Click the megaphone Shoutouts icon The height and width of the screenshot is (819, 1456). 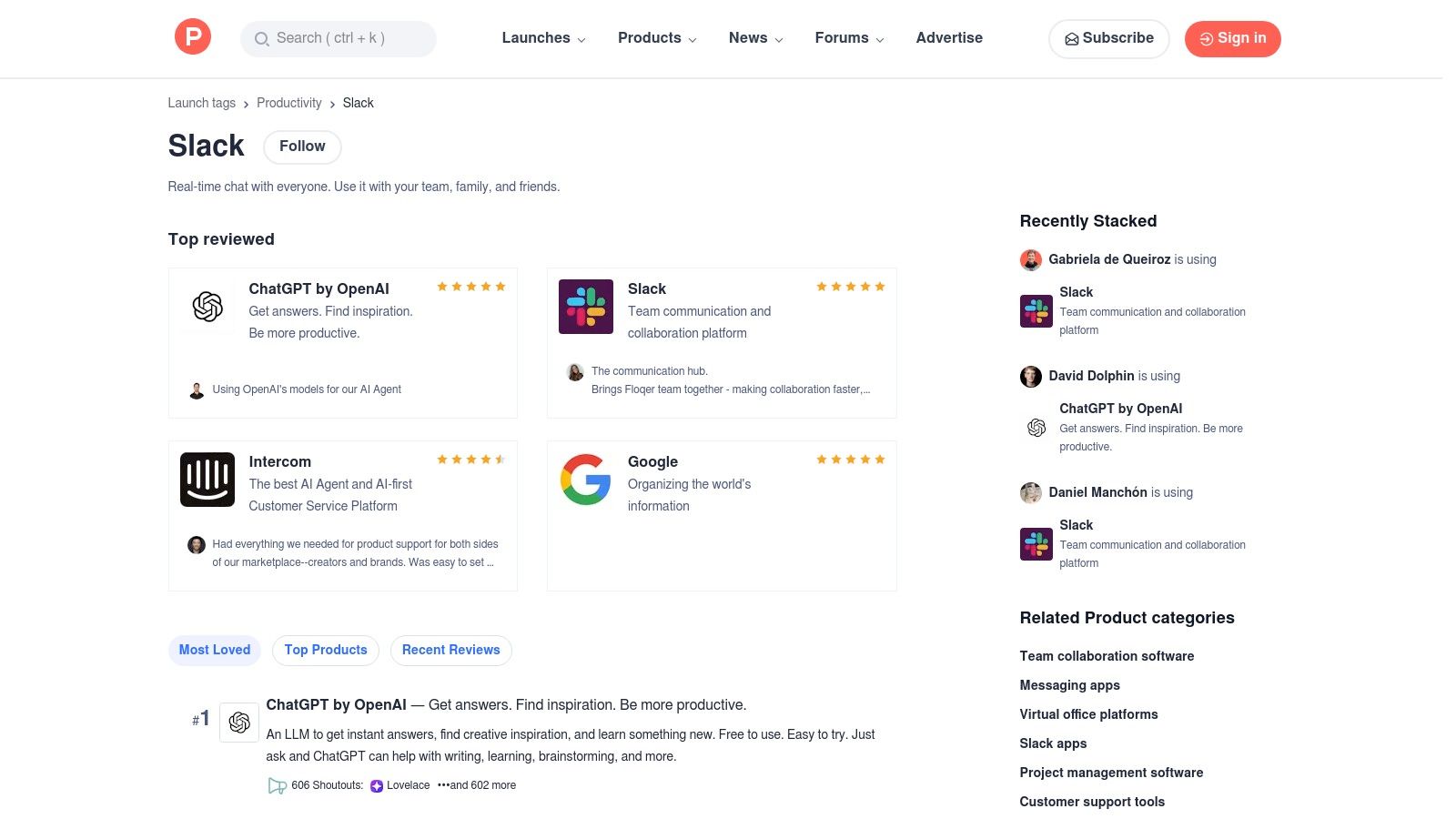[277, 785]
